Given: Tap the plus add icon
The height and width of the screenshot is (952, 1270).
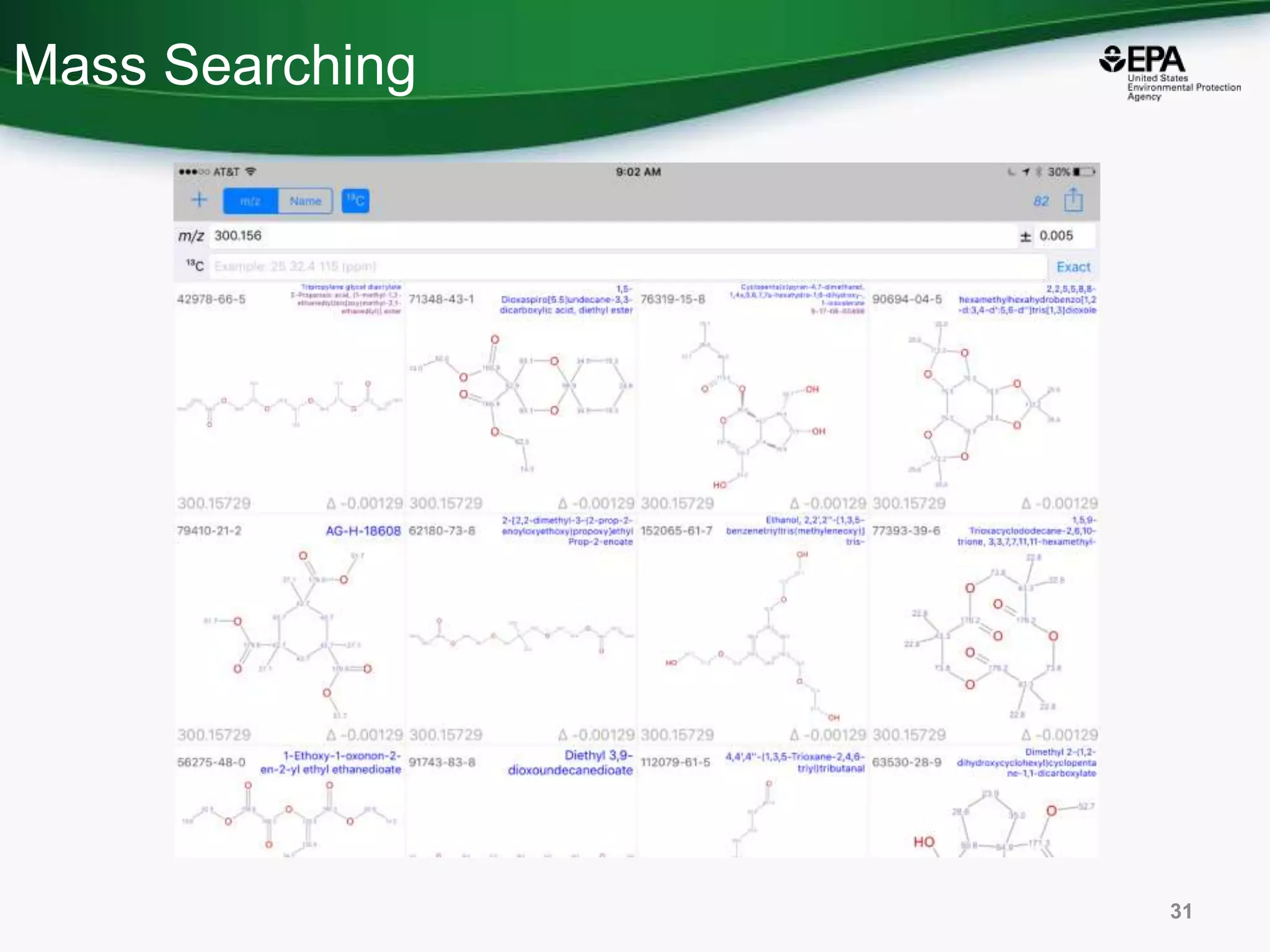Looking at the screenshot, I should 199,200.
